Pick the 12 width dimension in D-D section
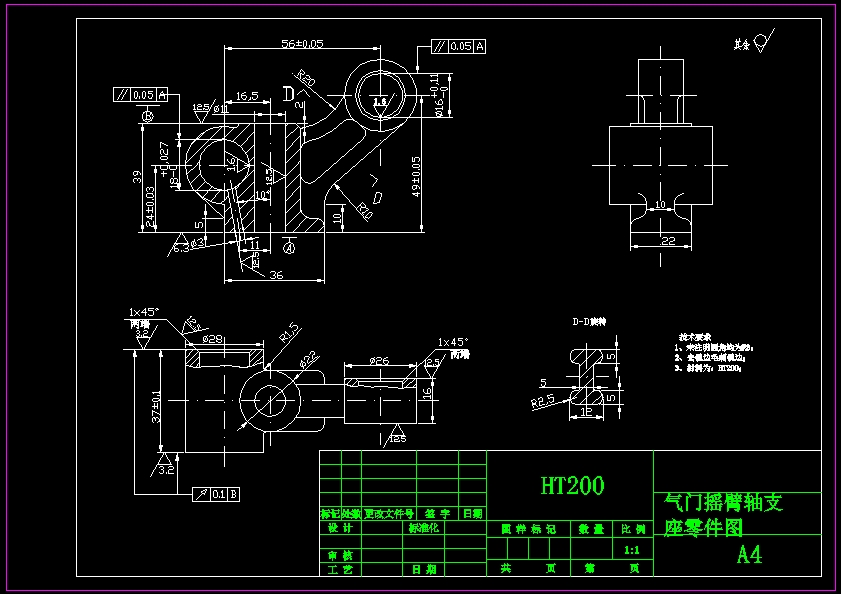Screen dimensions: 841x594 click(586, 412)
